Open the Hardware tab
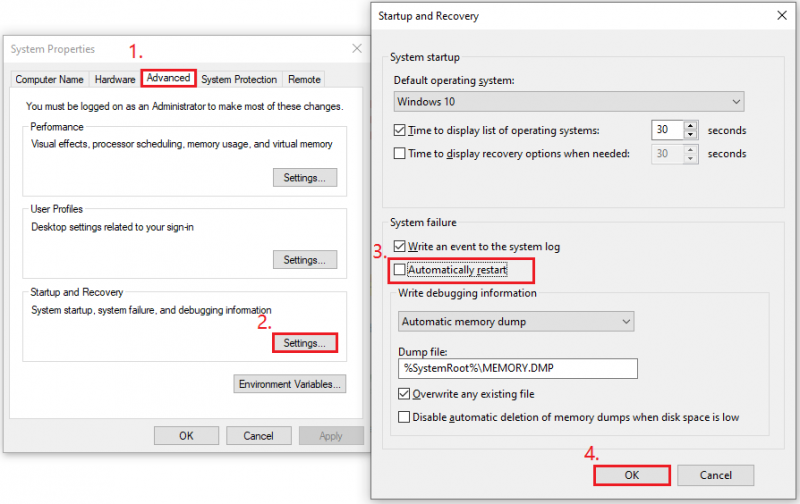This screenshot has width=800, height=504. [x=115, y=80]
